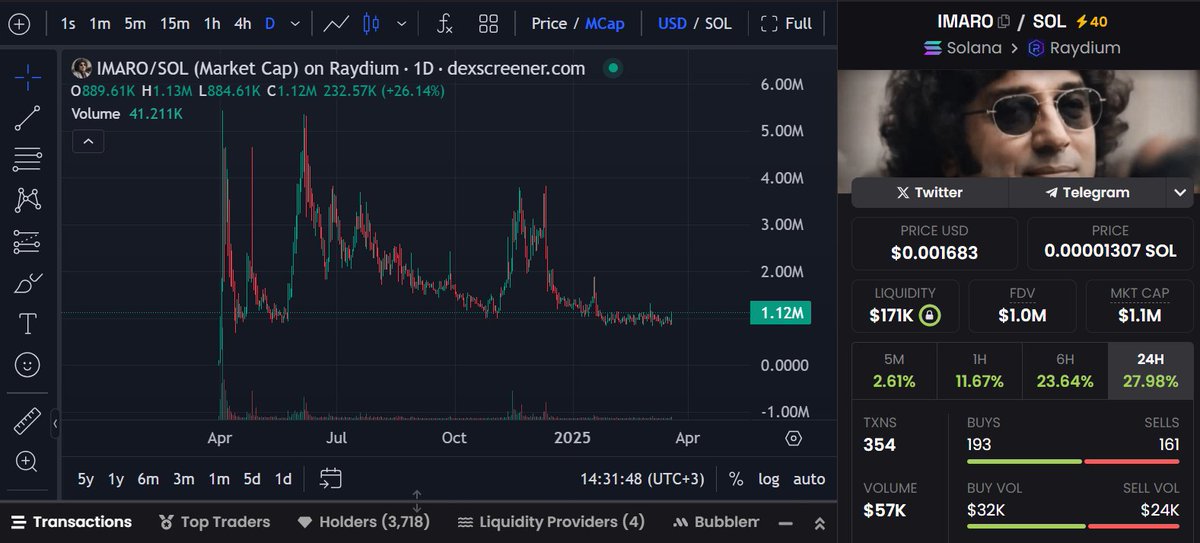Open the forecasting and measurement tools
1200x543 pixels.
point(28,241)
